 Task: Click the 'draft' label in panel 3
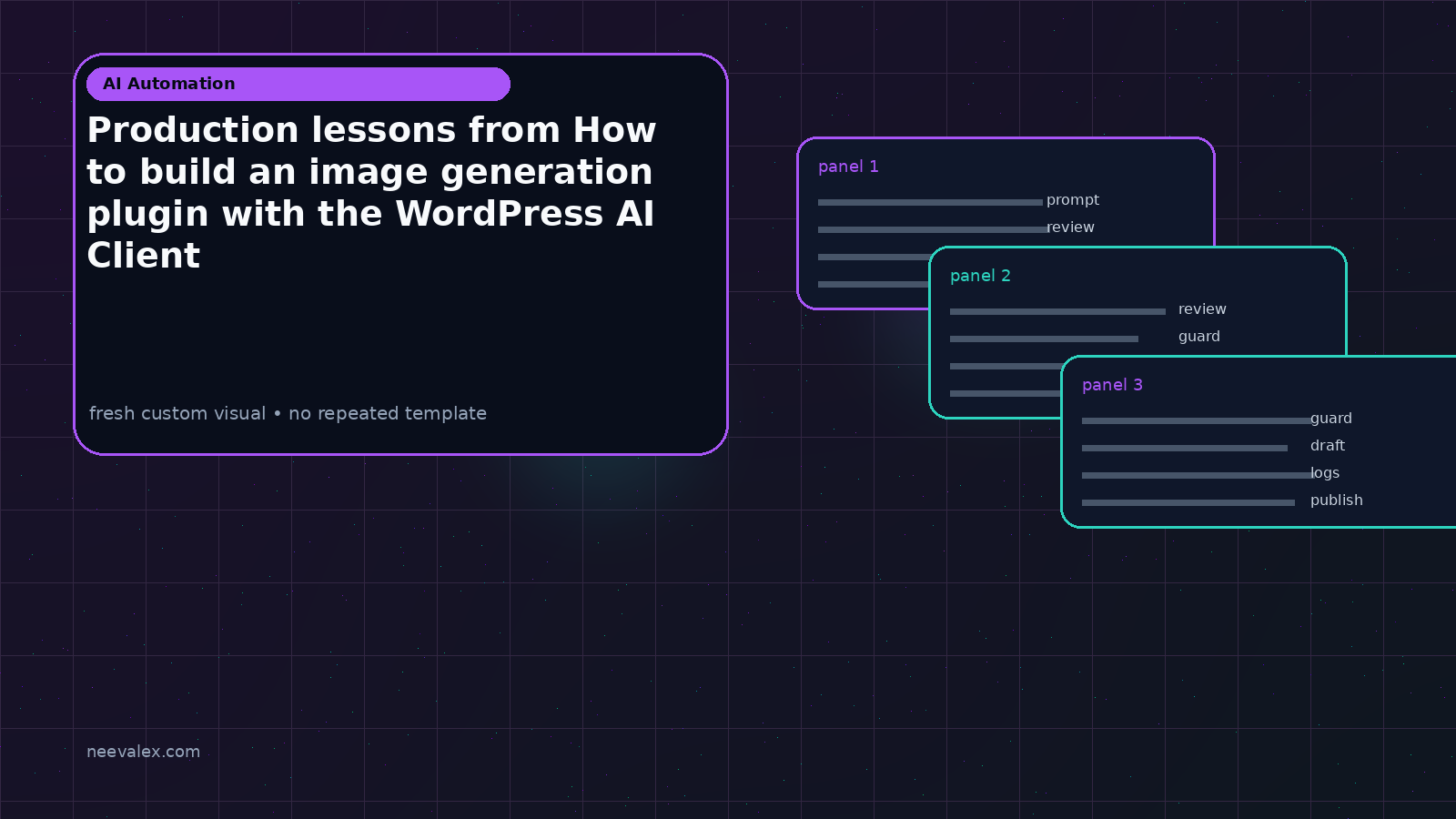(x=1328, y=446)
